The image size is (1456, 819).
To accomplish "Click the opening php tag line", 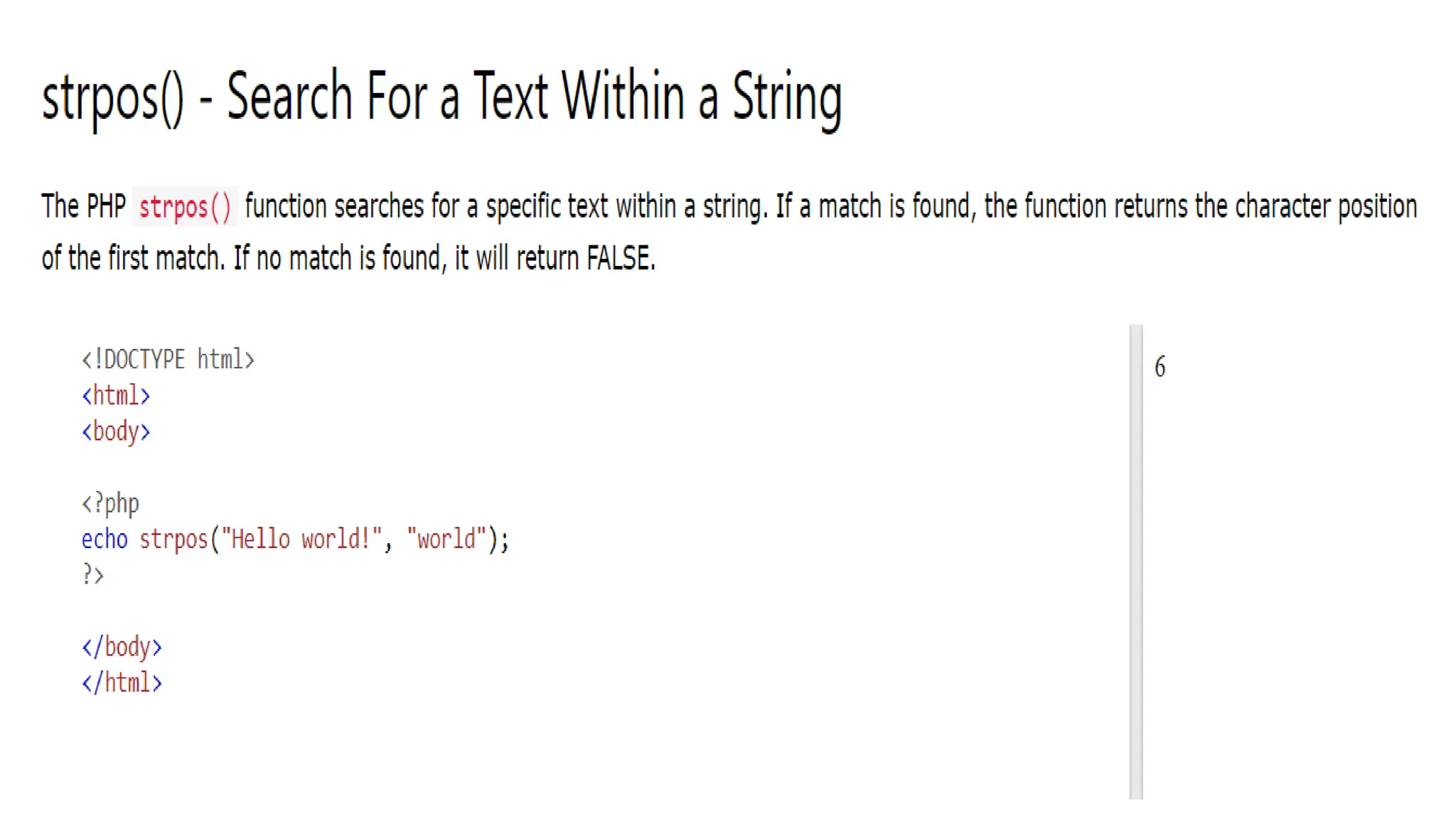I will click(110, 503).
